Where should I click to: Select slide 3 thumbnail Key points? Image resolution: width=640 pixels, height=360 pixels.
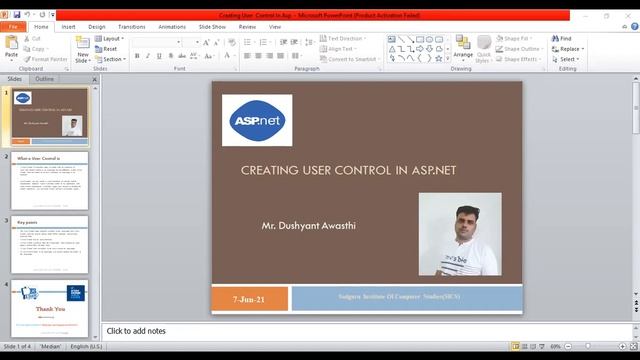[49, 244]
